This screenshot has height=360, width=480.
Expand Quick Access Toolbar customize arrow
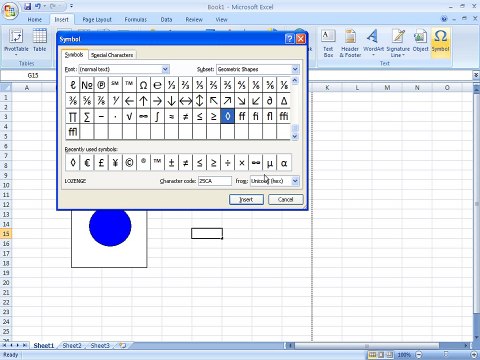[71, 6]
